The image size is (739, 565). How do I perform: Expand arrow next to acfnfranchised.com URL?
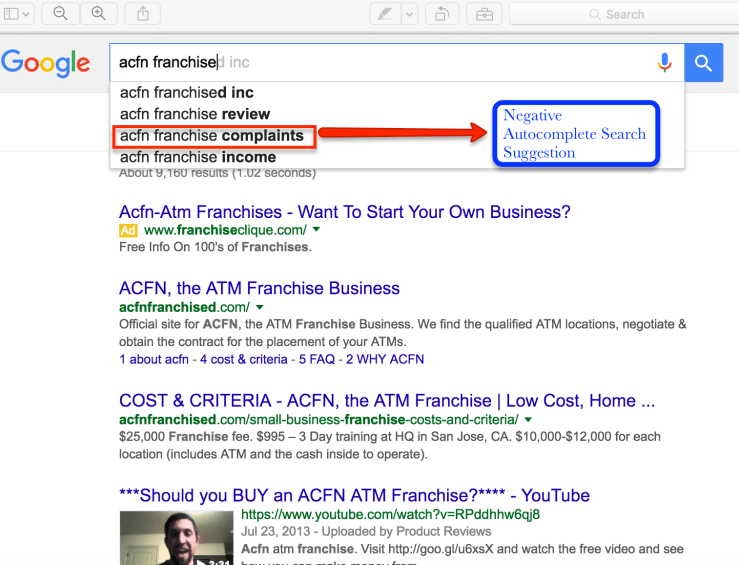(260, 307)
